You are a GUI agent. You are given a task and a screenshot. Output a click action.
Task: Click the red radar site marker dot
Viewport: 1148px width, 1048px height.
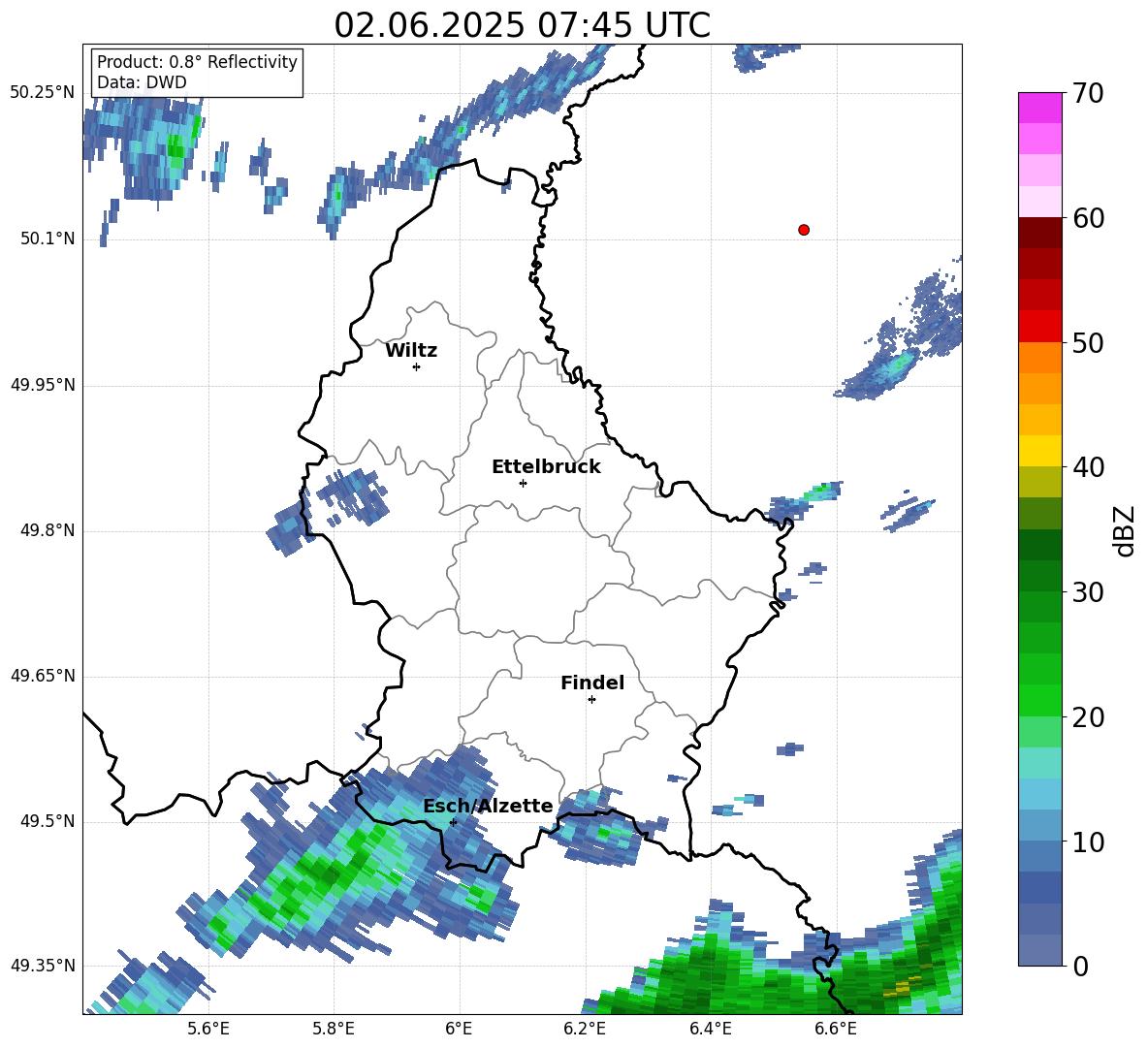click(803, 230)
